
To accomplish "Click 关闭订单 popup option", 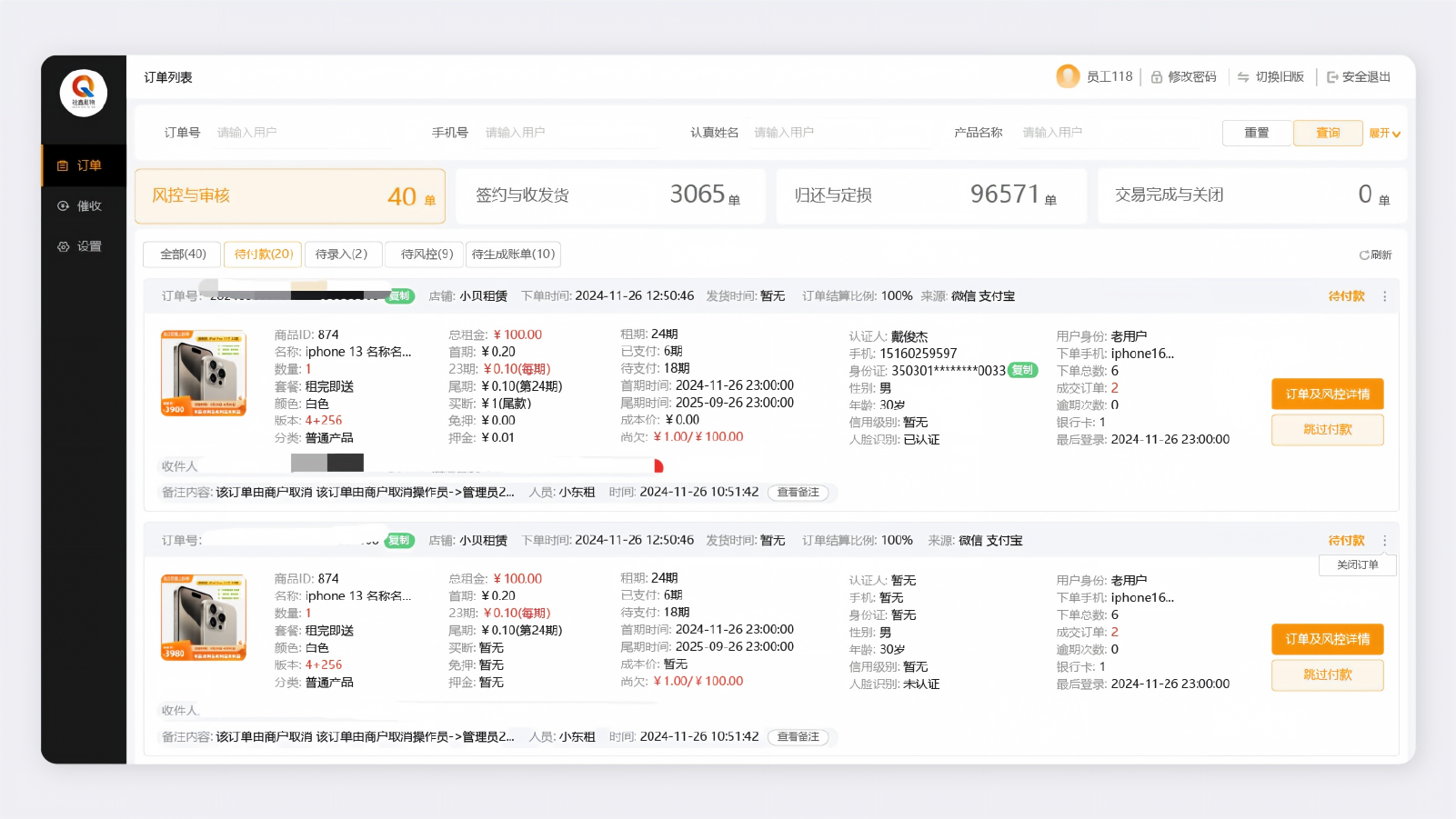I will click(1358, 564).
